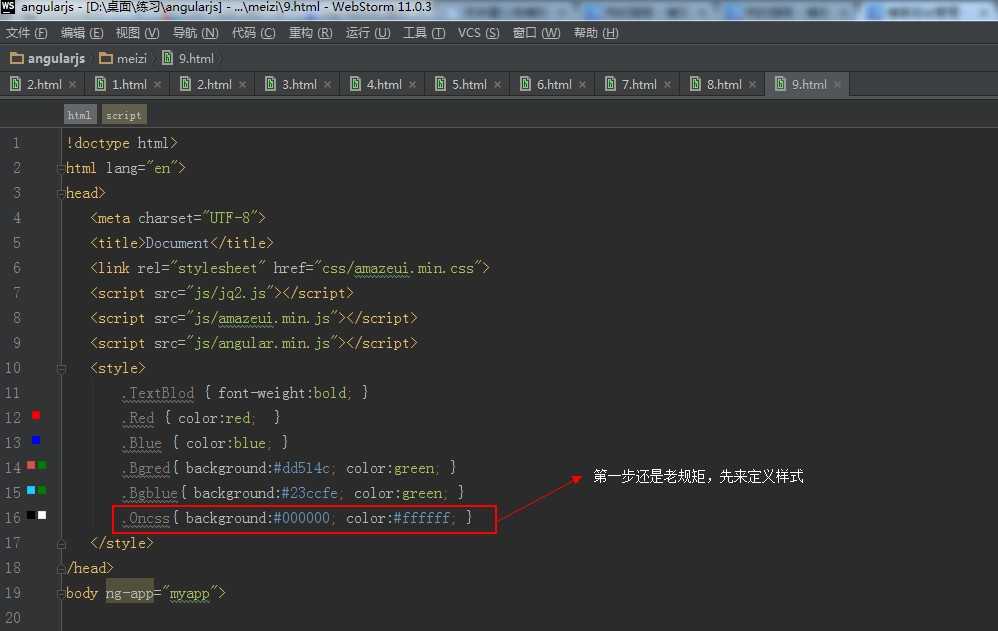The image size is (998, 631).
Task: Open the 窗口 (W) menu
Action: (x=537, y=33)
